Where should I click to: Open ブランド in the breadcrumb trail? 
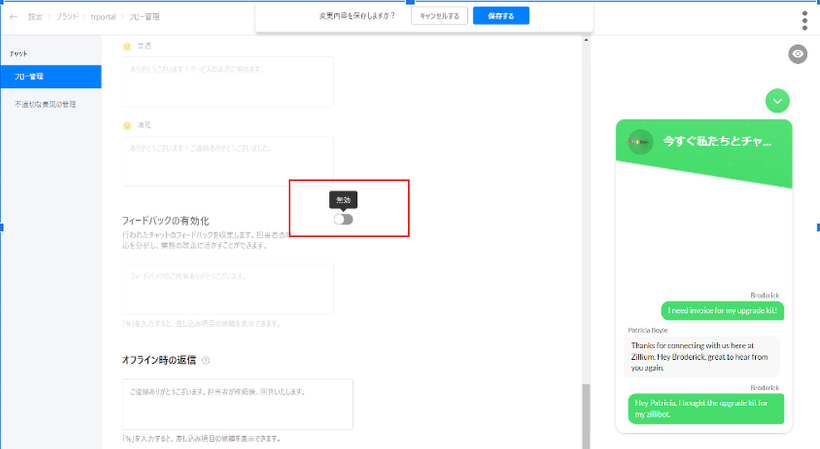[69, 17]
